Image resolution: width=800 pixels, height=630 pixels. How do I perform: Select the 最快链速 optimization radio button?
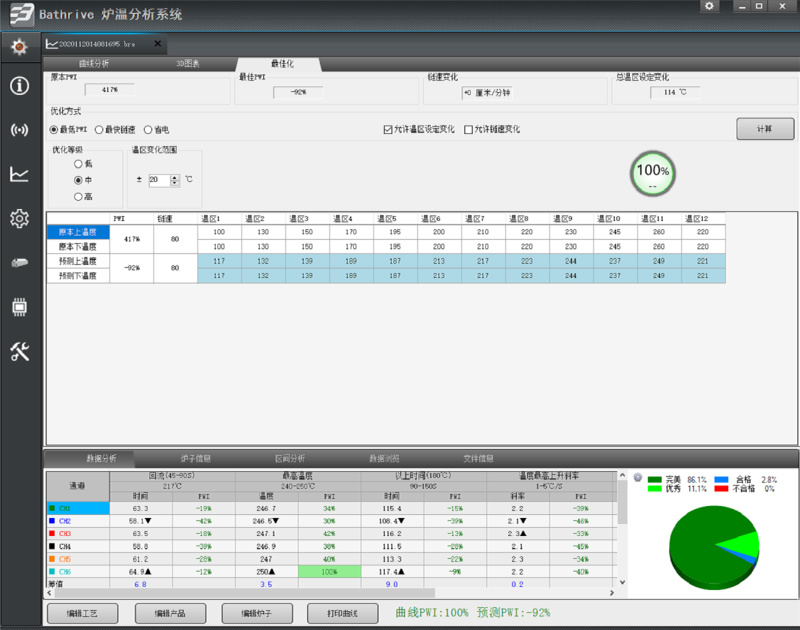click(100, 129)
